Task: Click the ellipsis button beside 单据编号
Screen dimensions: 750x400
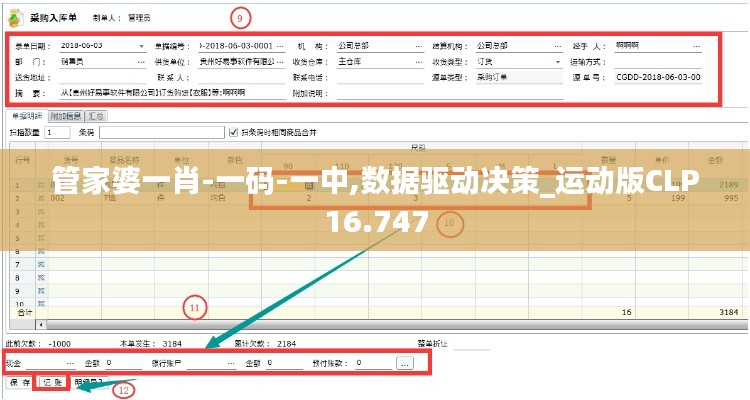Action: click(x=280, y=46)
